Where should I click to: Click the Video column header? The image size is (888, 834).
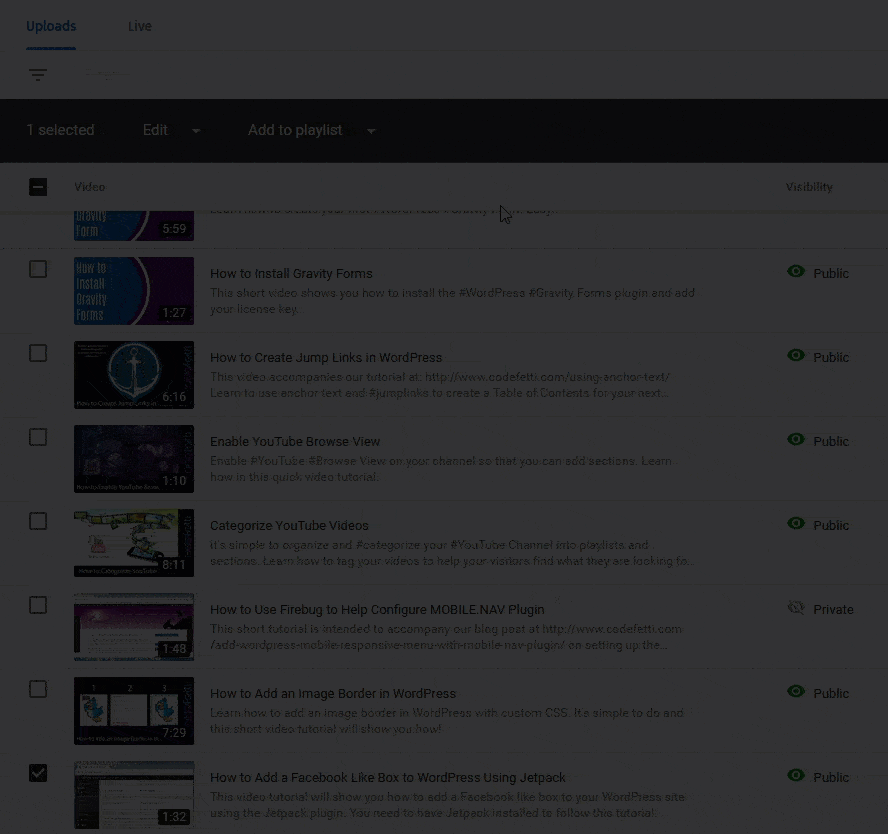(x=89, y=187)
